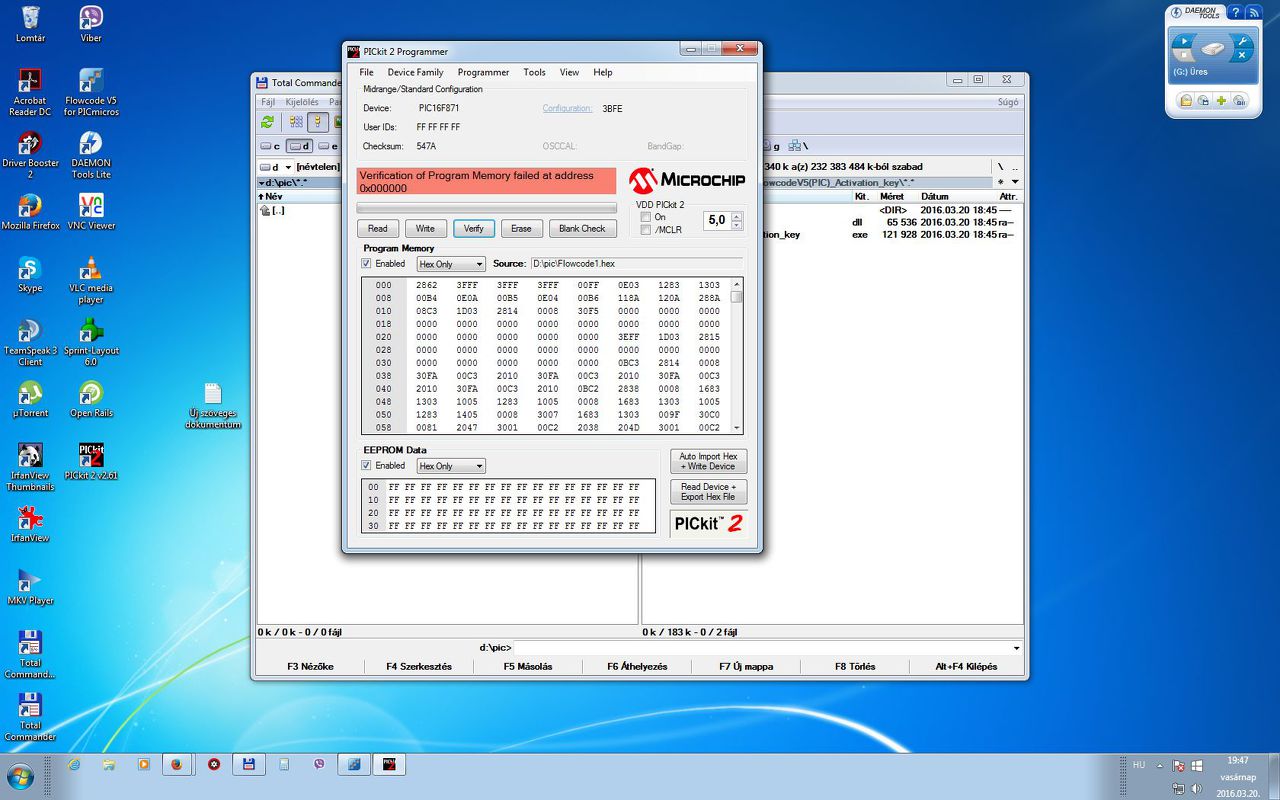Click the Firefox icon in the taskbar
The image size is (1280, 800).
[177, 765]
